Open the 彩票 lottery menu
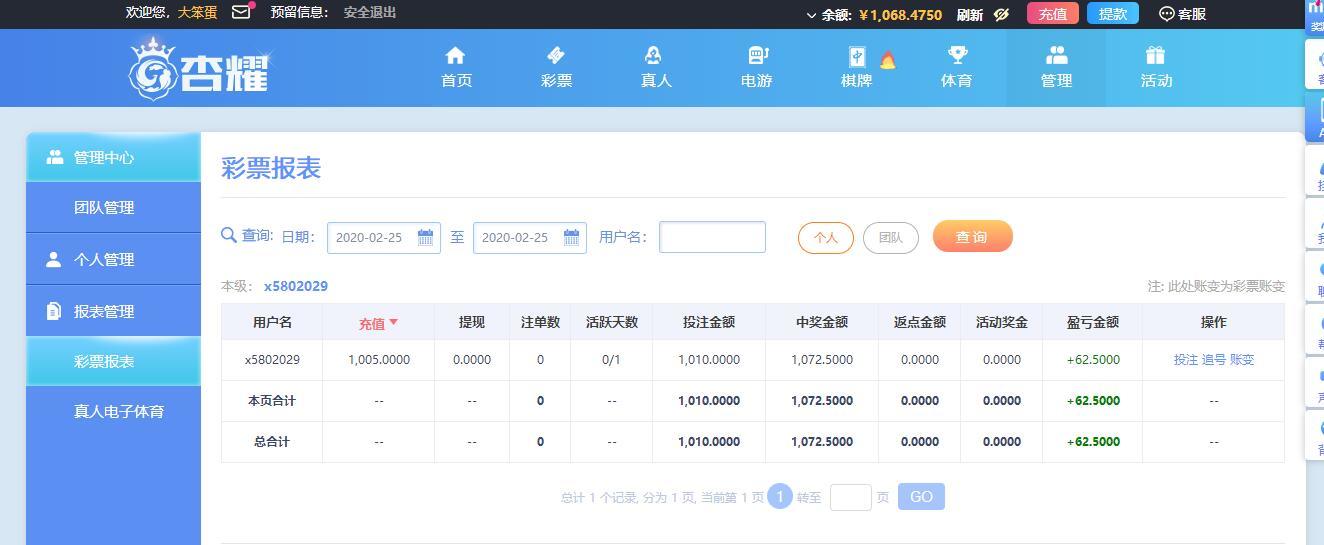Screen dimensions: 1324x545 (x=556, y=67)
